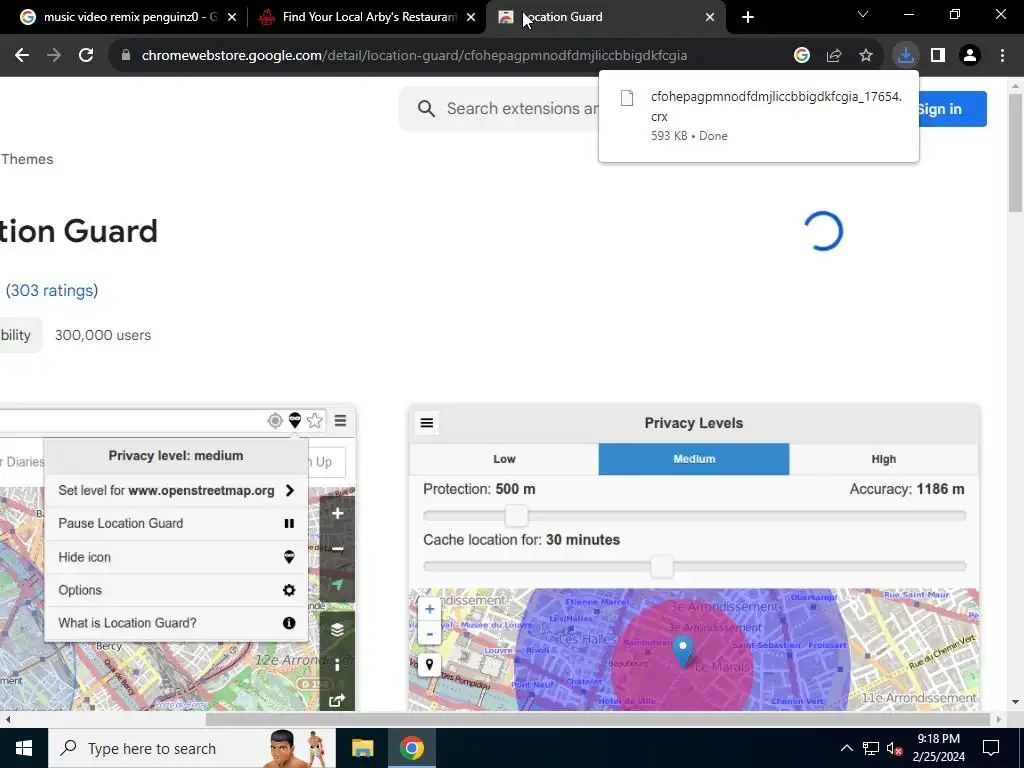Click the taskbar clock showing 9:18 PM
Viewport: 1024px width, 768px height.
938,748
